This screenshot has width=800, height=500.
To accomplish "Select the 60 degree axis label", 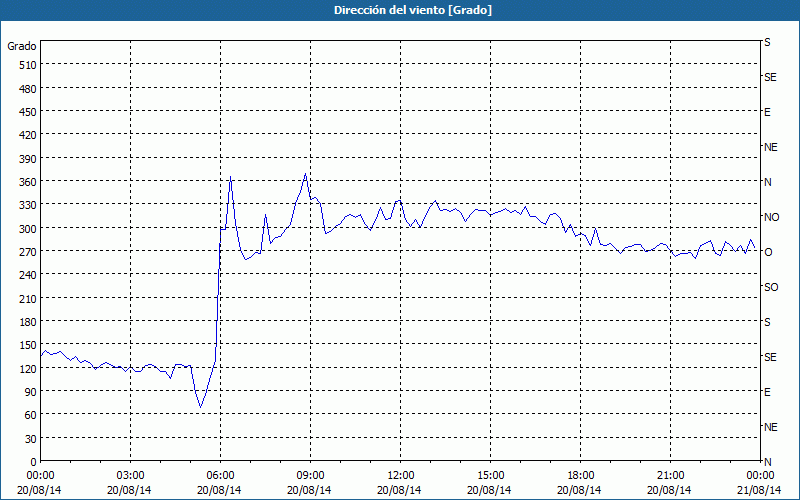I will click(31, 415).
